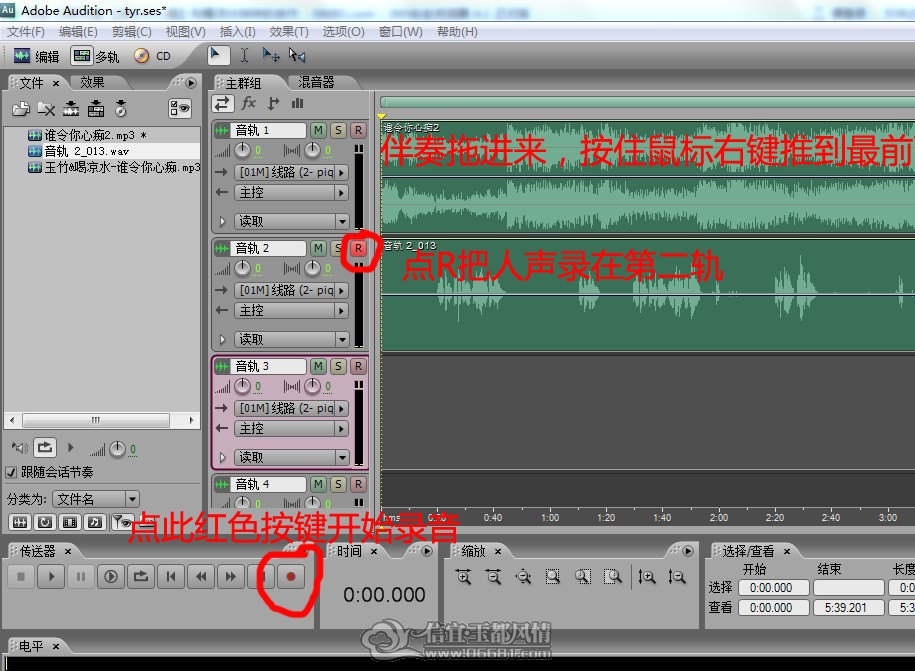The width and height of the screenshot is (915, 671).
Task: Click the Go to Beginning transport button
Action: [171, 577]
